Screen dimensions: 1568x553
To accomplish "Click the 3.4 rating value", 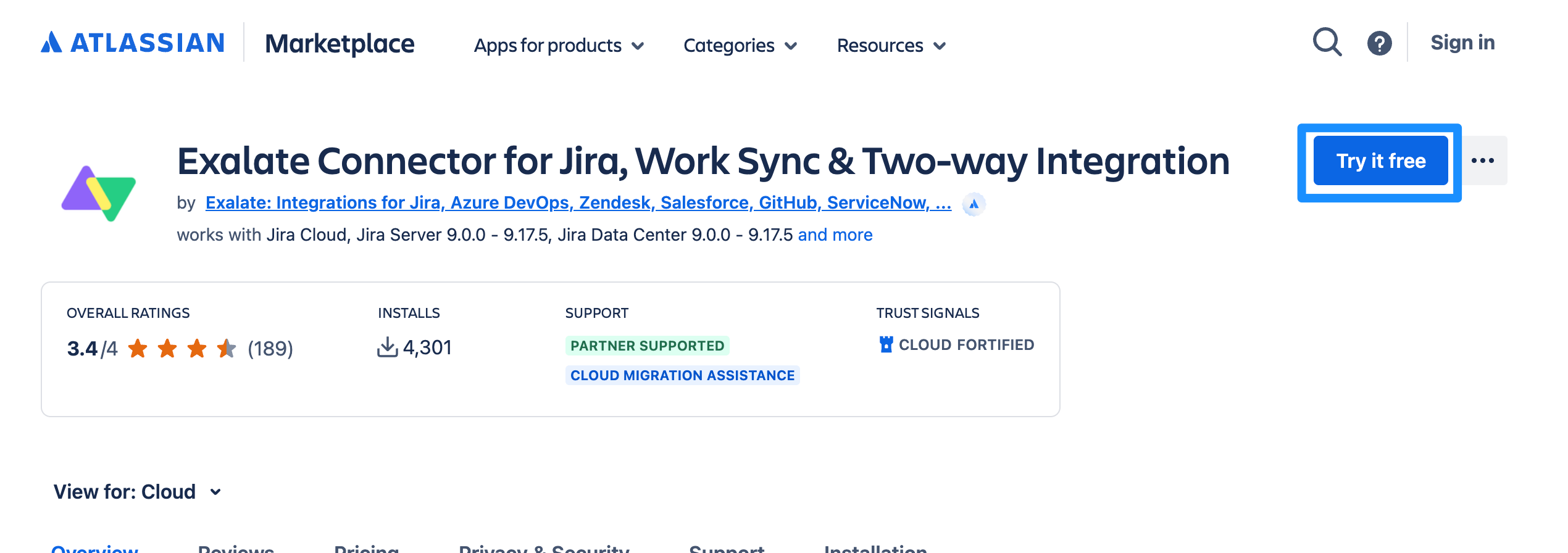I will pos(82,349).
